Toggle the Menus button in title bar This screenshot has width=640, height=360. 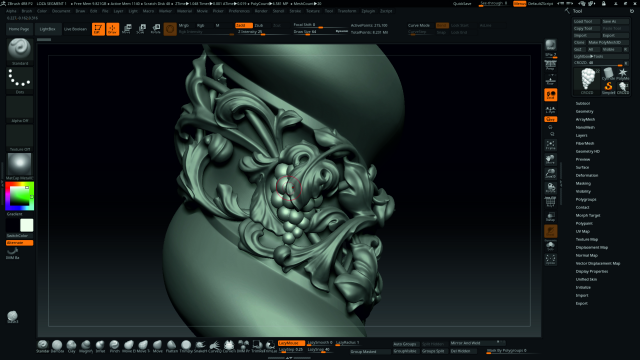coord(520,4)
